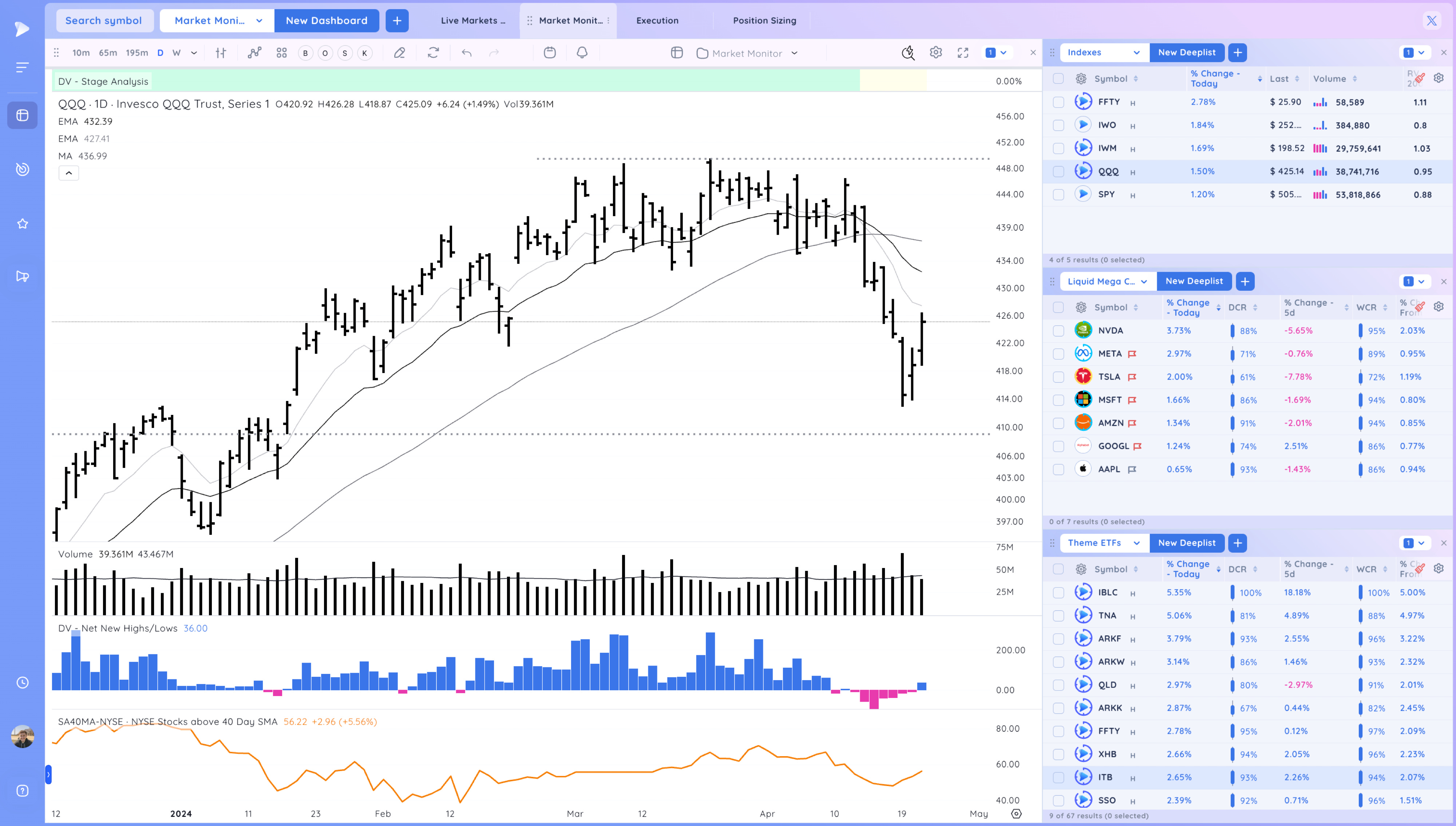1456x826 pixels.
Task: Switch to Live Markets tab
Action: click(x=473, y=20)
